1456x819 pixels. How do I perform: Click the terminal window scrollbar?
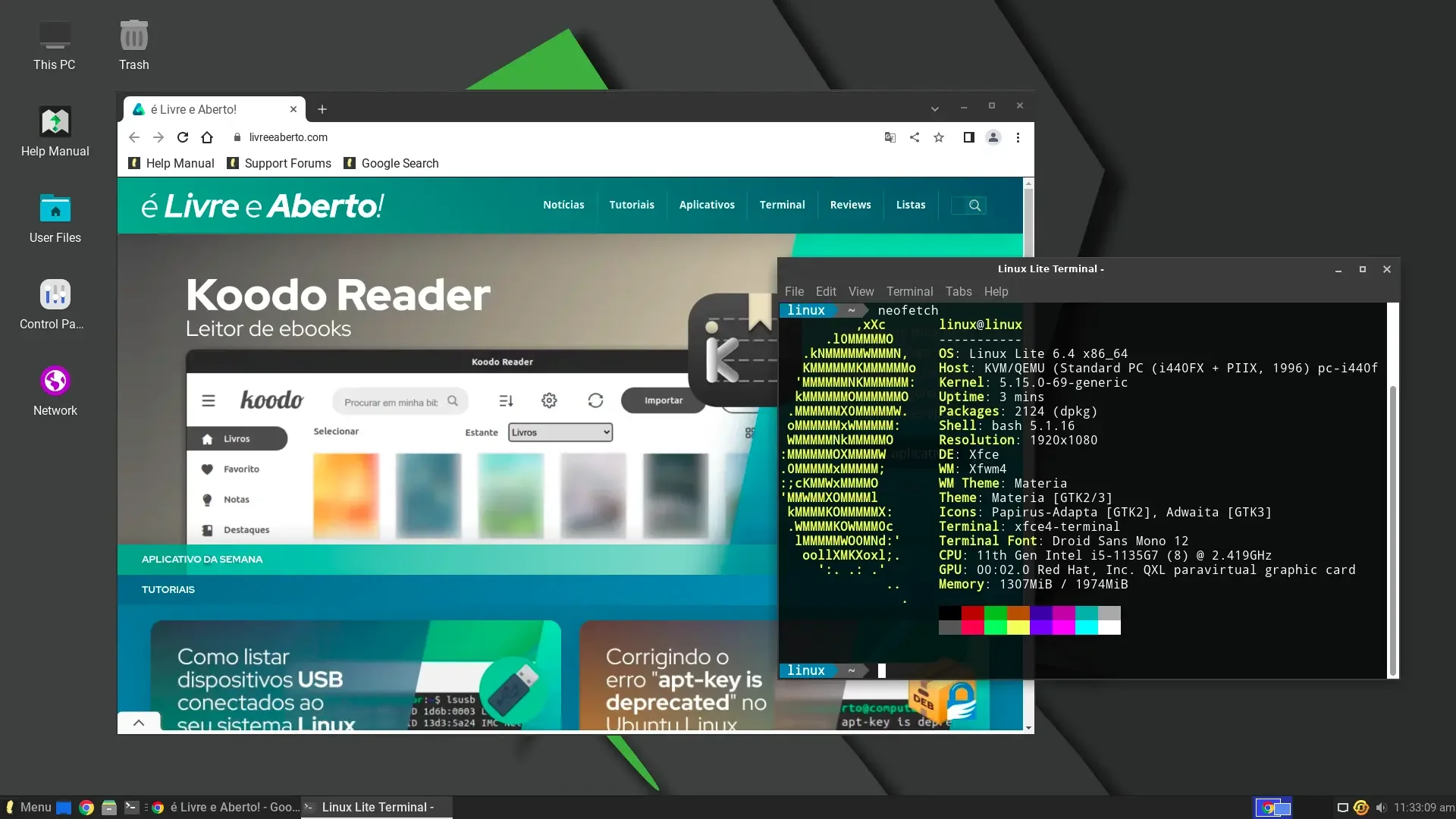click(x=1392, y=531)
